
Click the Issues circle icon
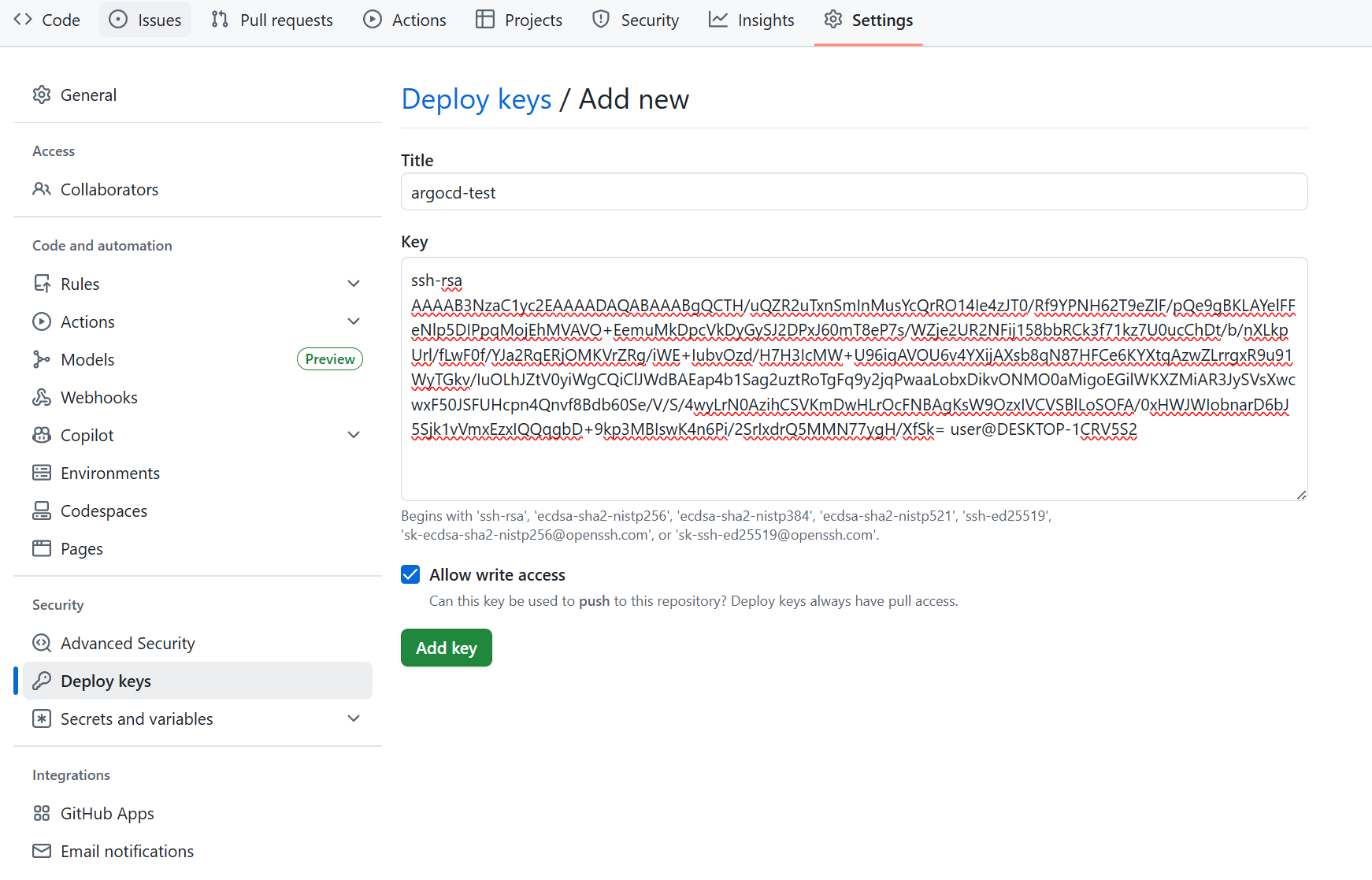(x=118, y=20)
